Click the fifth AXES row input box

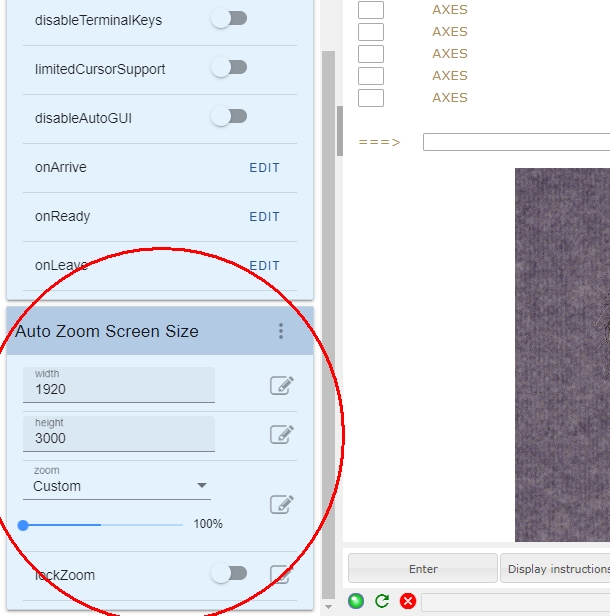point(371,98)
